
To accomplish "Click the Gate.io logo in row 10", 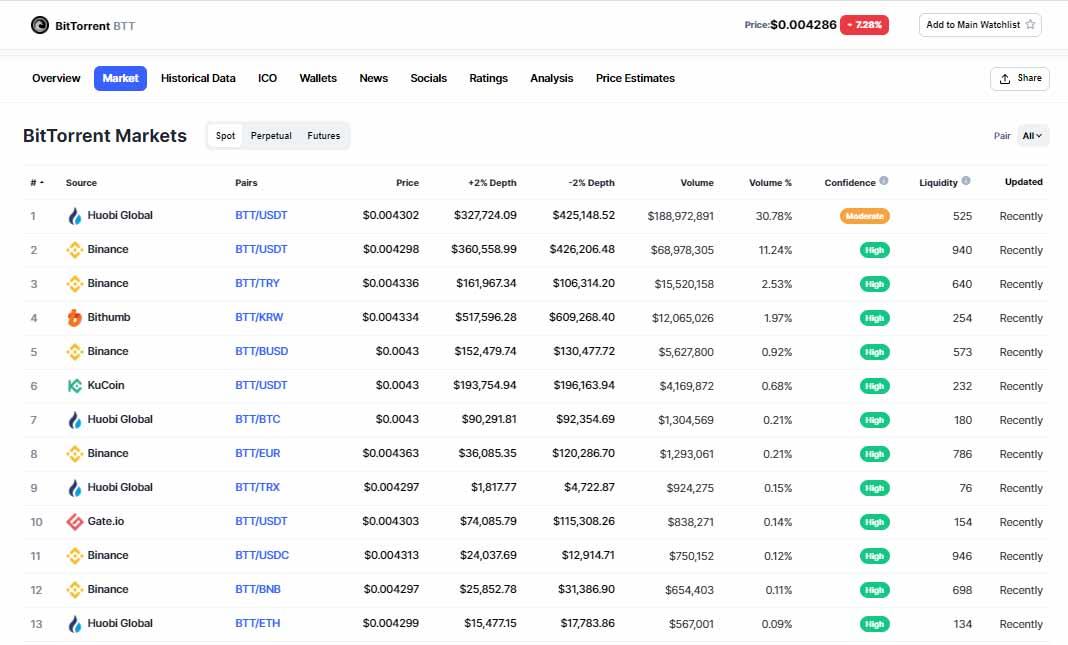I will [x=75, y=522].
